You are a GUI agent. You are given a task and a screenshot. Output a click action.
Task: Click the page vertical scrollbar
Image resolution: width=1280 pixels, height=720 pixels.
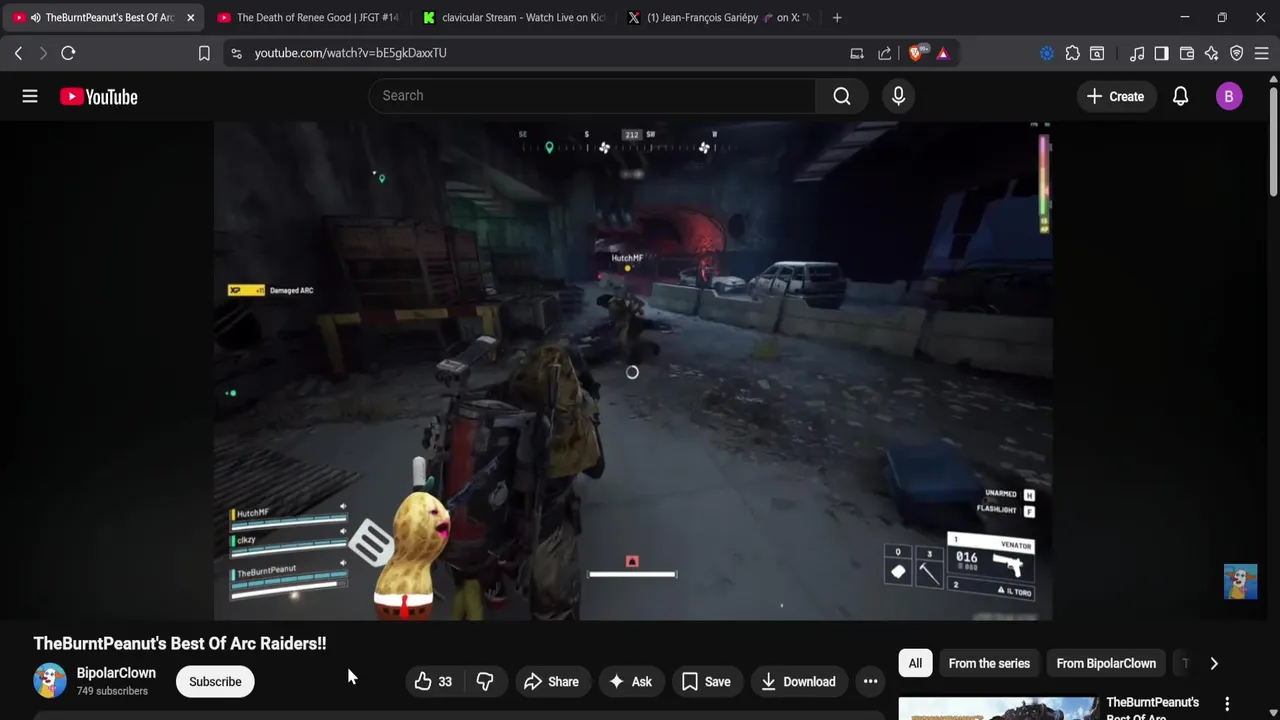(1273, 140)
